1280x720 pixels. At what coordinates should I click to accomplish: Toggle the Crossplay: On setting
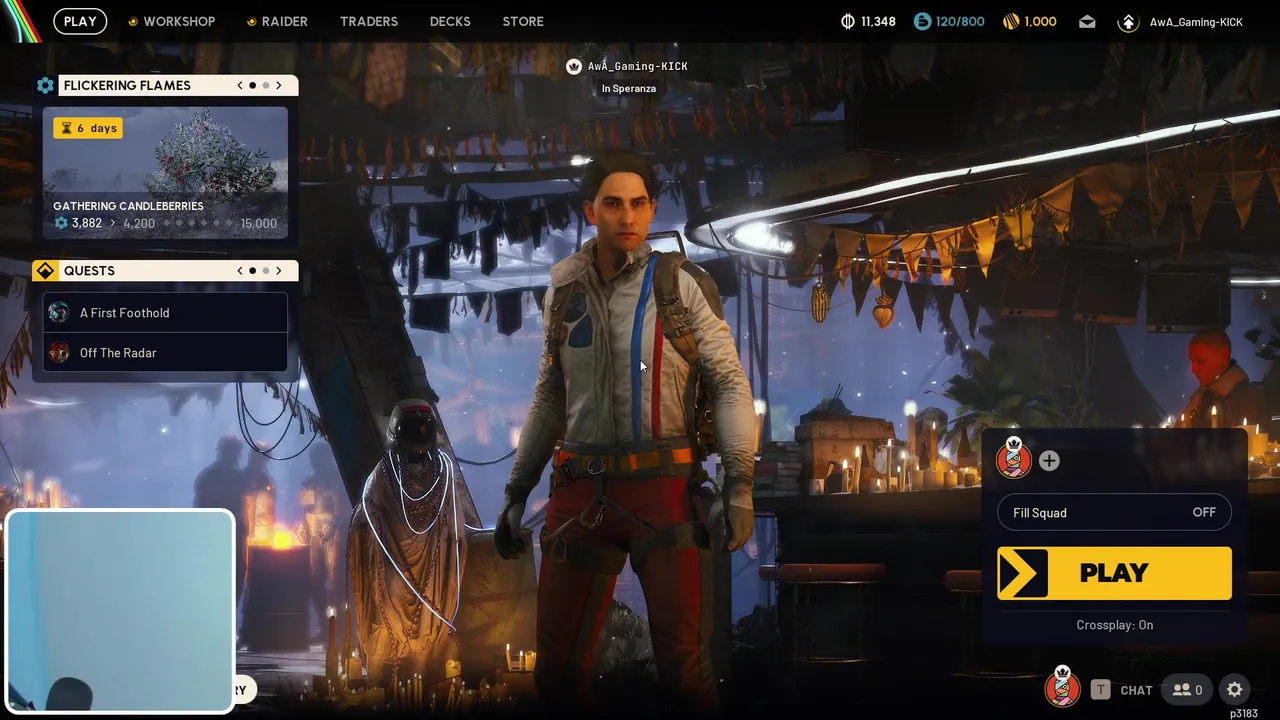tap(1114, 625)
